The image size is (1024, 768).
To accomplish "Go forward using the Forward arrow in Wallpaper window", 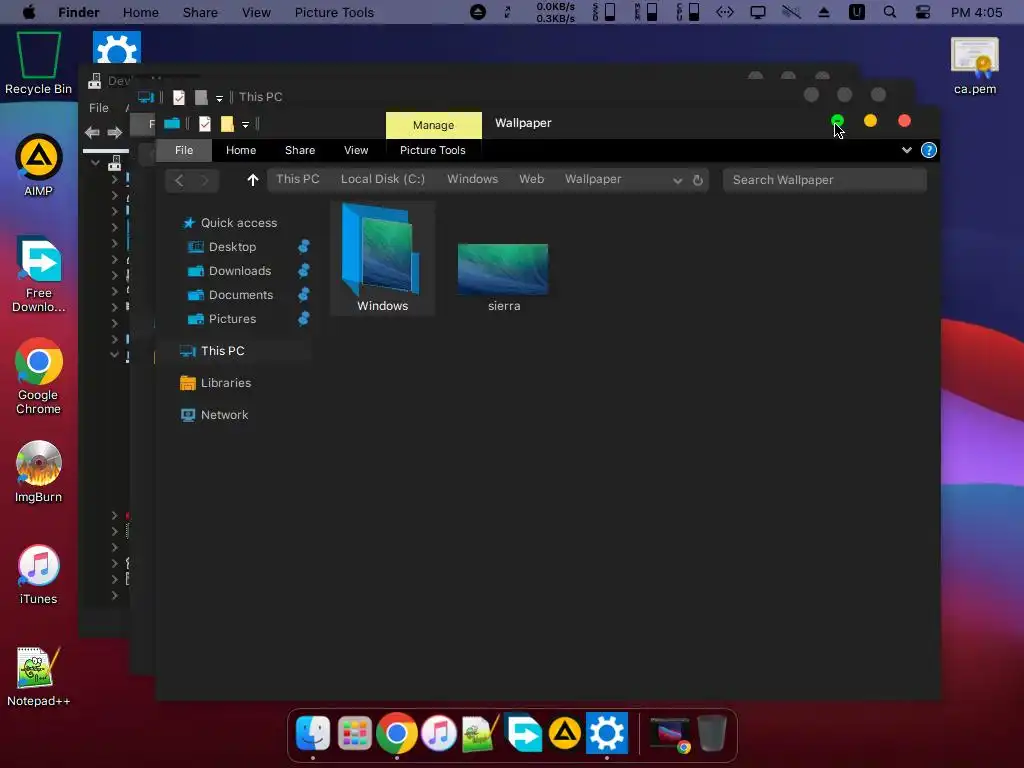I will pyautogui.click(x=204, y=180).
